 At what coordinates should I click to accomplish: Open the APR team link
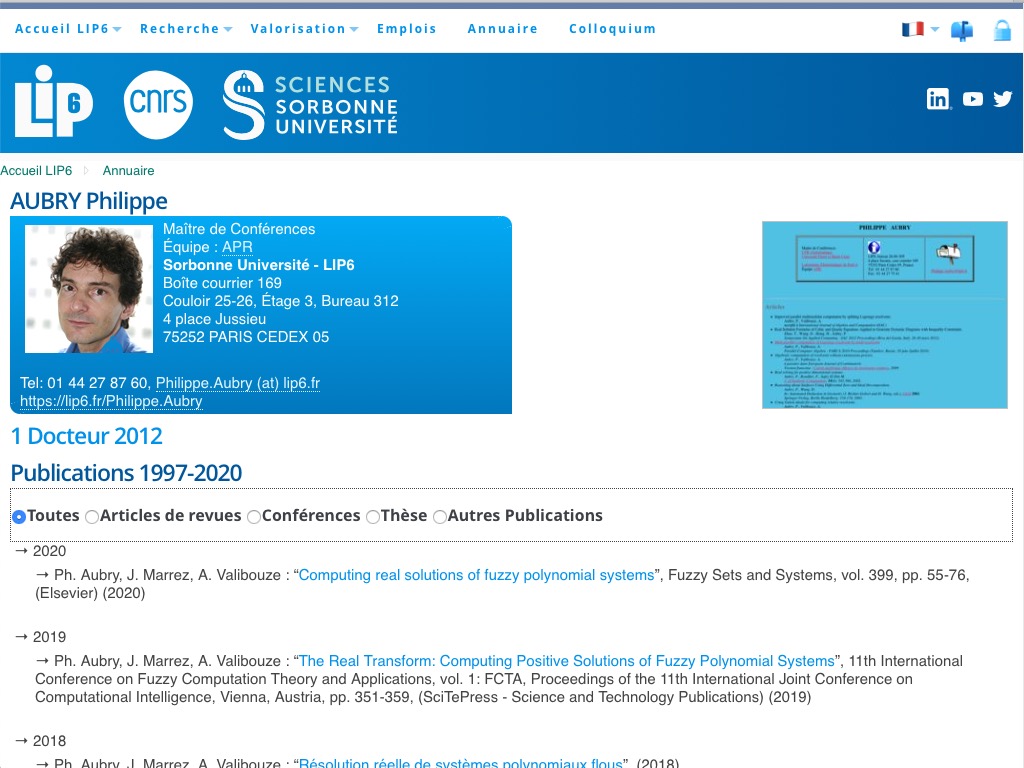tap(237, 247)
